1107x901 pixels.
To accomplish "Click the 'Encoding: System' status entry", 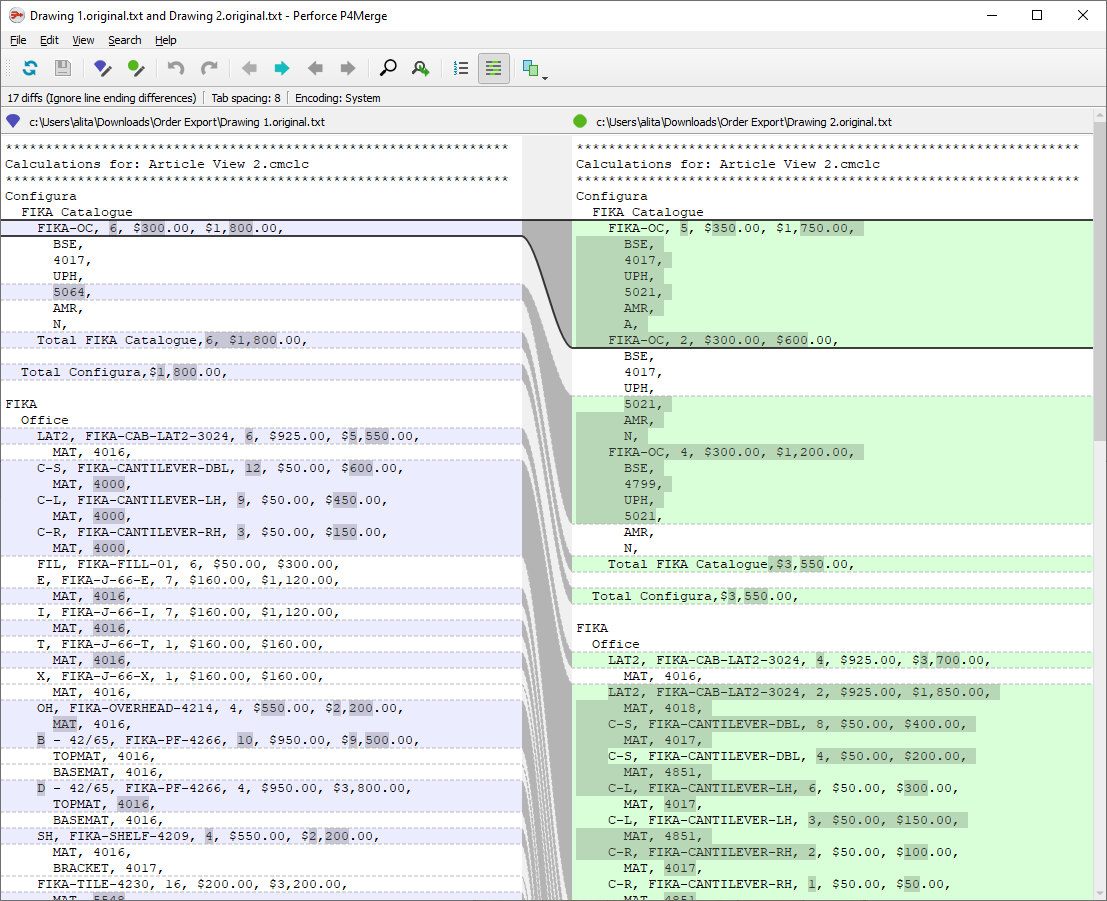I will click(x=337, y=98).
